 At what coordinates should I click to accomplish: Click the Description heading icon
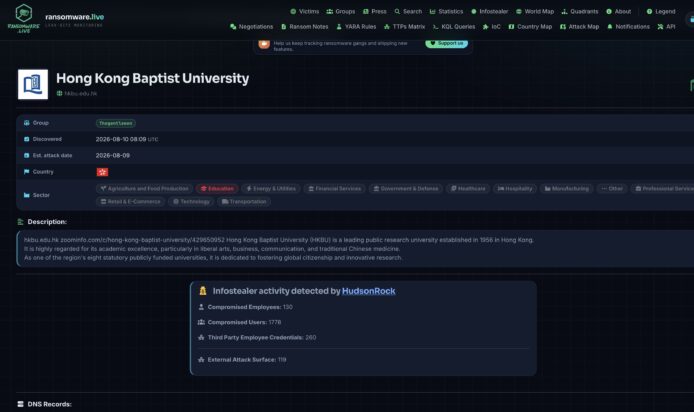click(20, 222)
